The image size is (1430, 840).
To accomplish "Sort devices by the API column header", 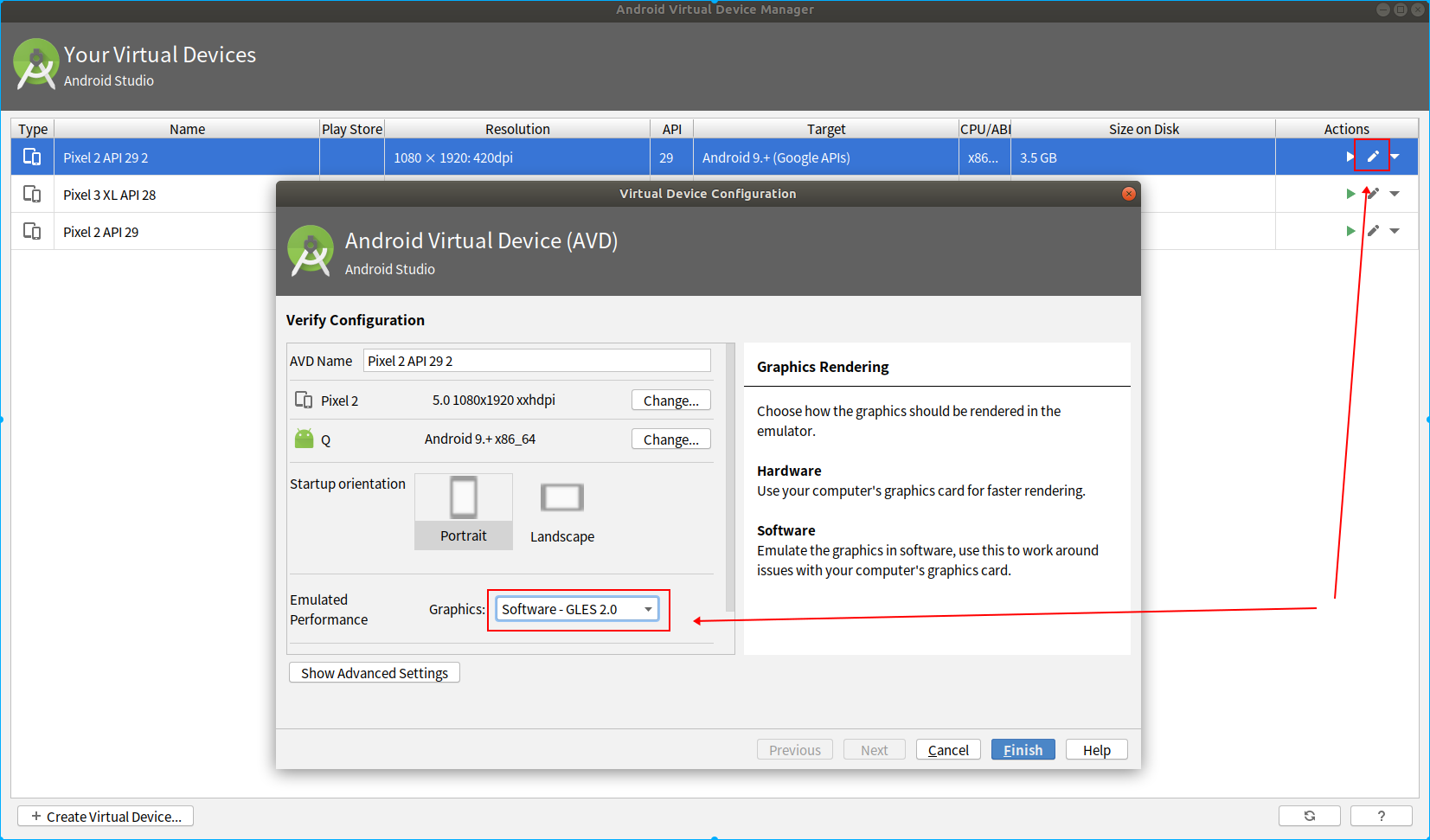I will pos(672,129).
